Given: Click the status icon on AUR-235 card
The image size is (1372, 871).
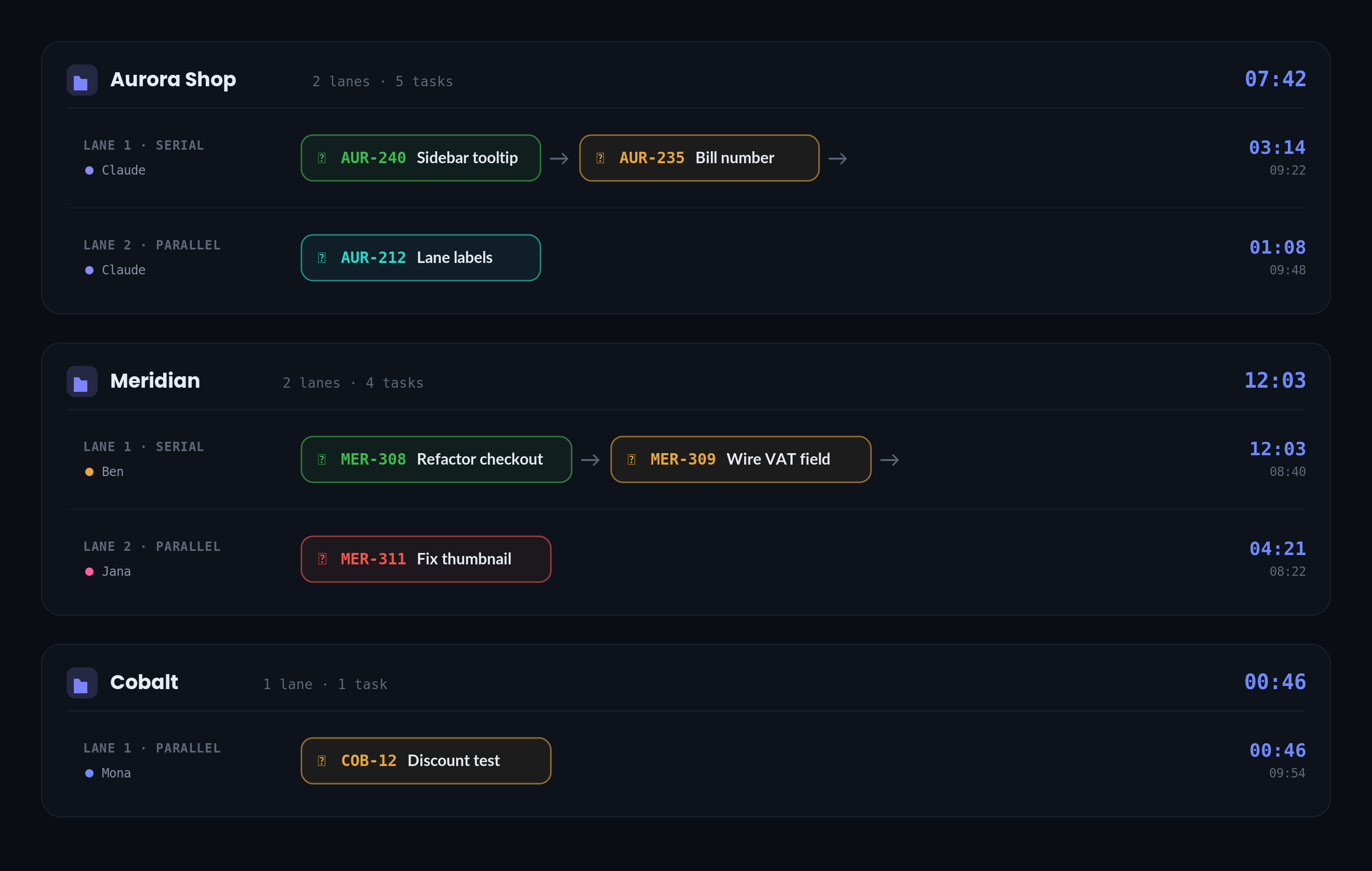Looking at the screenshot, I should (601, 158).
